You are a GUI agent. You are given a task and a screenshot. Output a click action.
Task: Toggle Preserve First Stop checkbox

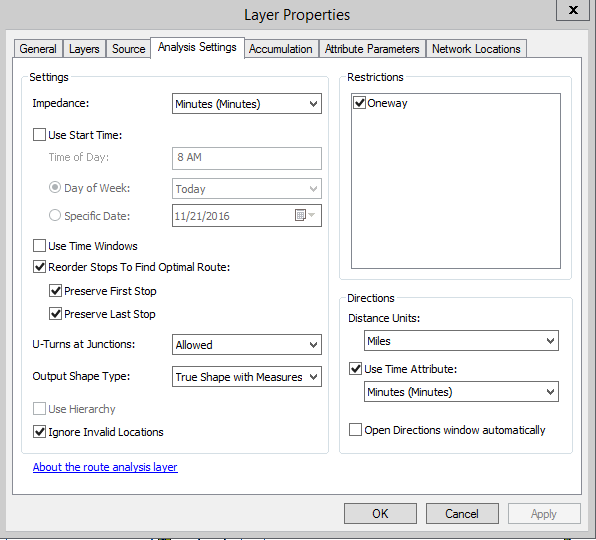55,291
